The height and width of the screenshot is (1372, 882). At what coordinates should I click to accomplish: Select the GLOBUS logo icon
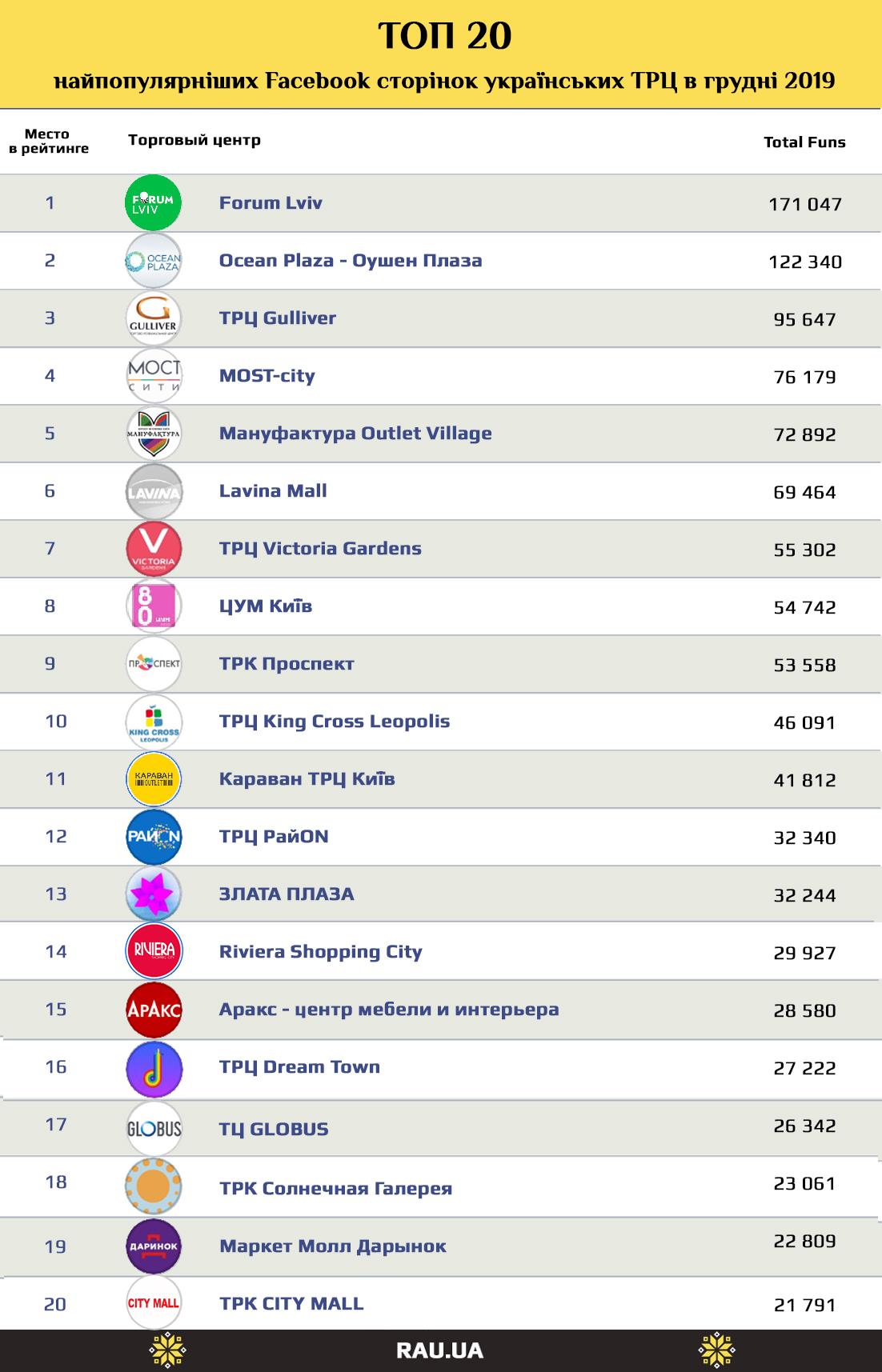pyautogui.click(x=154, y=1129)
